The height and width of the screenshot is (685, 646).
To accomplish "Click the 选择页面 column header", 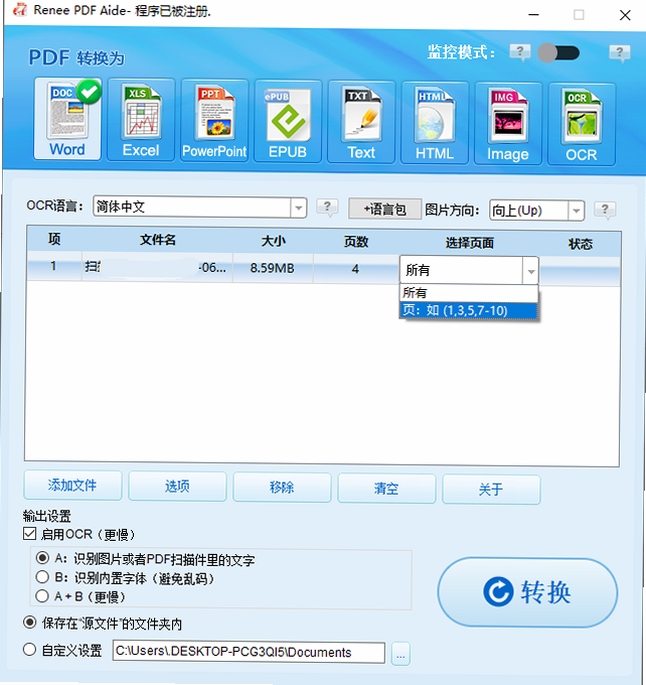I will pos(470,243).
